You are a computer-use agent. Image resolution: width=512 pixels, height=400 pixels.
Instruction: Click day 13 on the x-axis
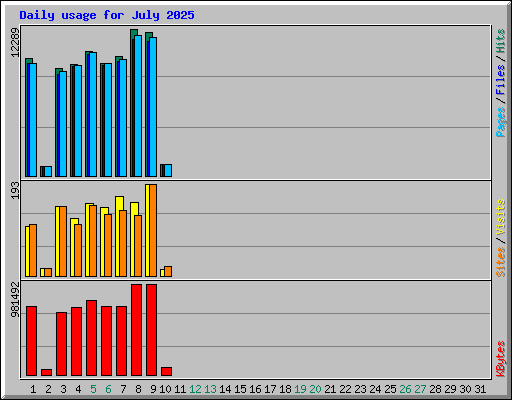click(x=210, y=389)
